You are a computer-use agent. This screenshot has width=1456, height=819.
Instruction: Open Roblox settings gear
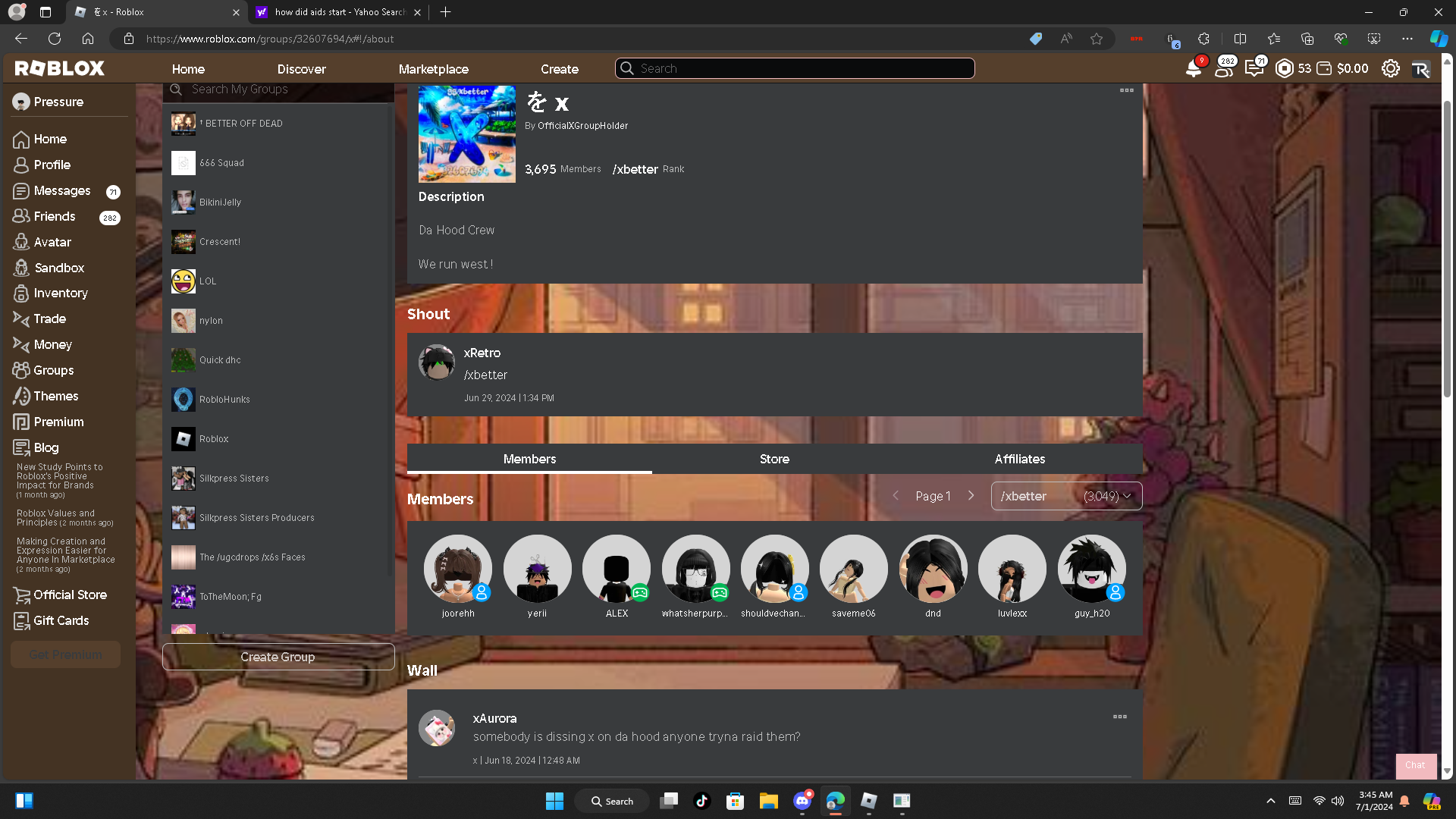[x=1390, y=68]
